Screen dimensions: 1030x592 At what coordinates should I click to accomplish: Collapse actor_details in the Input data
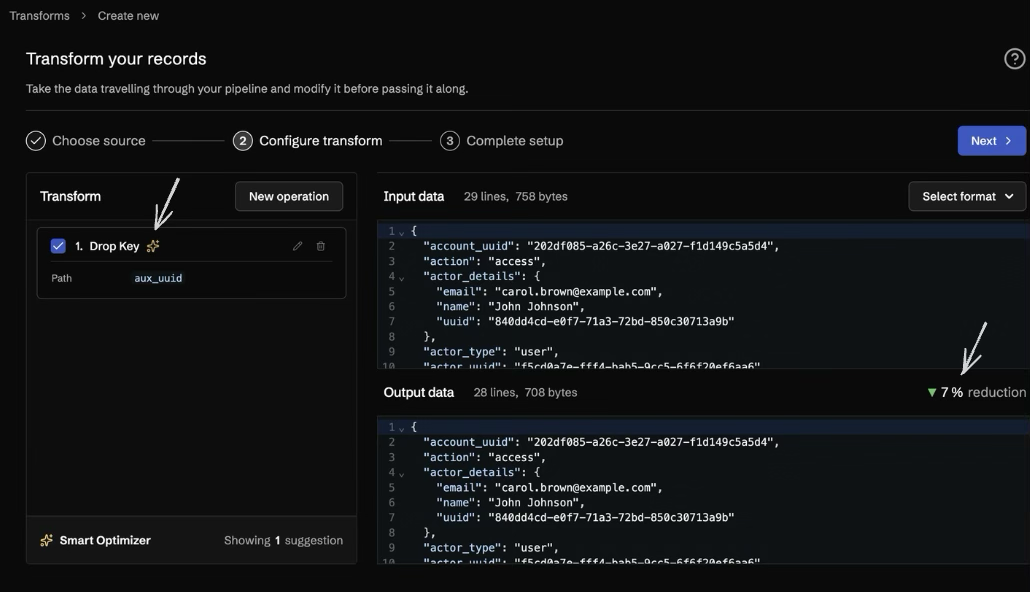pos(402,277)
